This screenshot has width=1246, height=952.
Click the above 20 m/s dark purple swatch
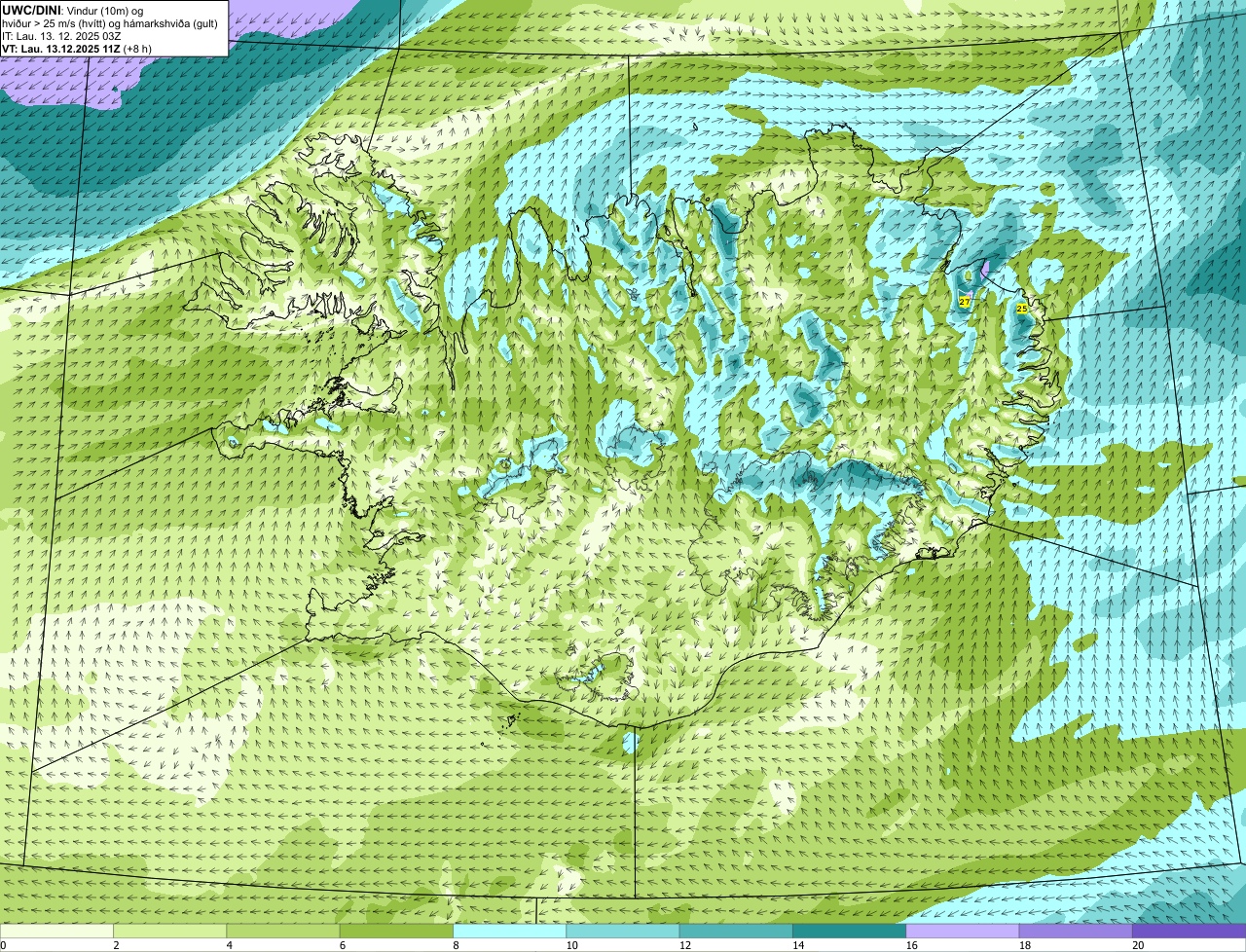click(1189, 931)
